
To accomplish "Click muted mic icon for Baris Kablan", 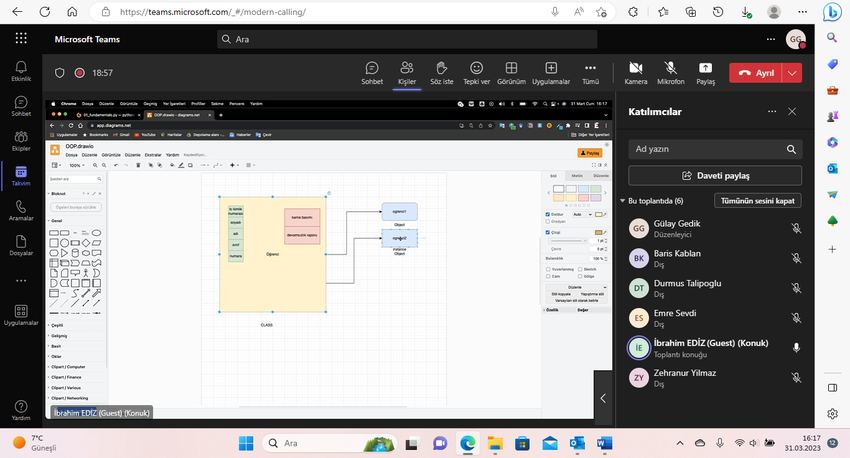I will (x=796, y=258).
